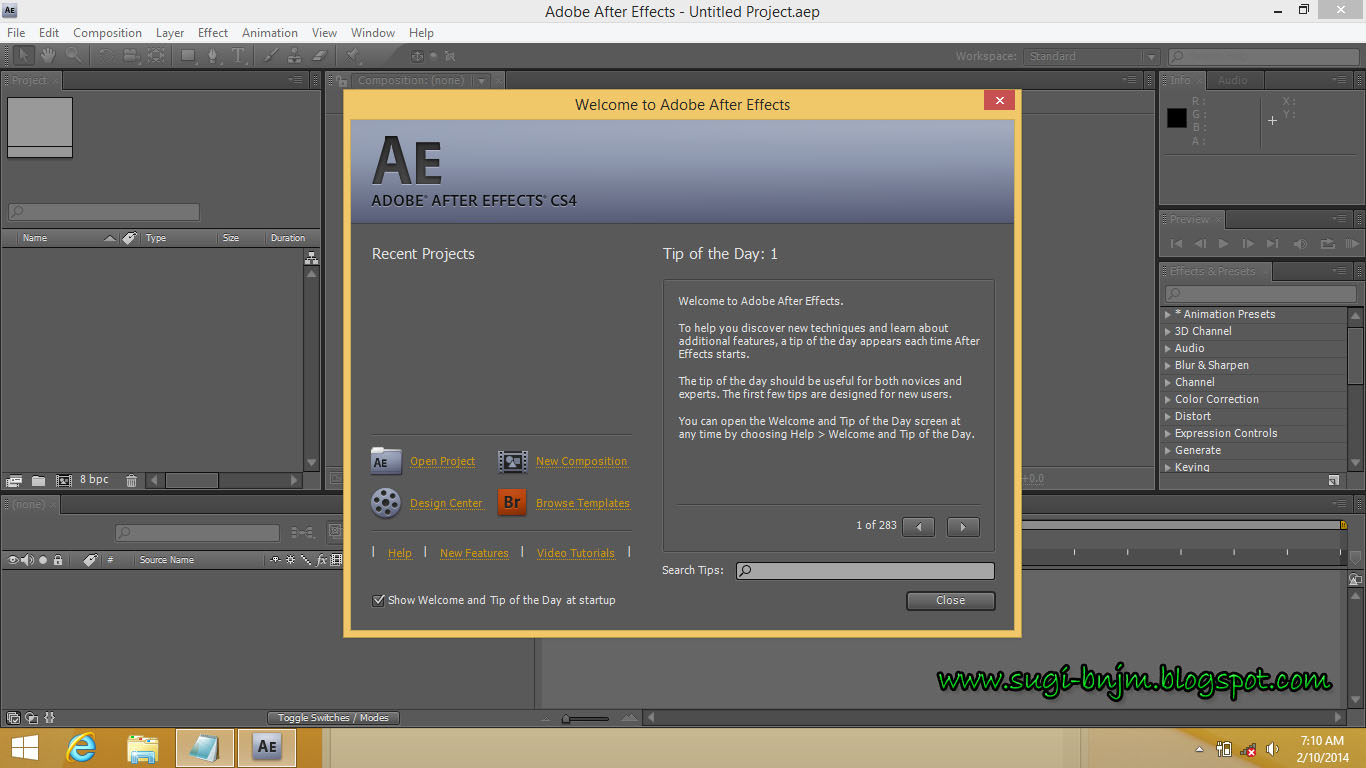Select the Clone Stamp tool
1366x768 pixels.
295,56
